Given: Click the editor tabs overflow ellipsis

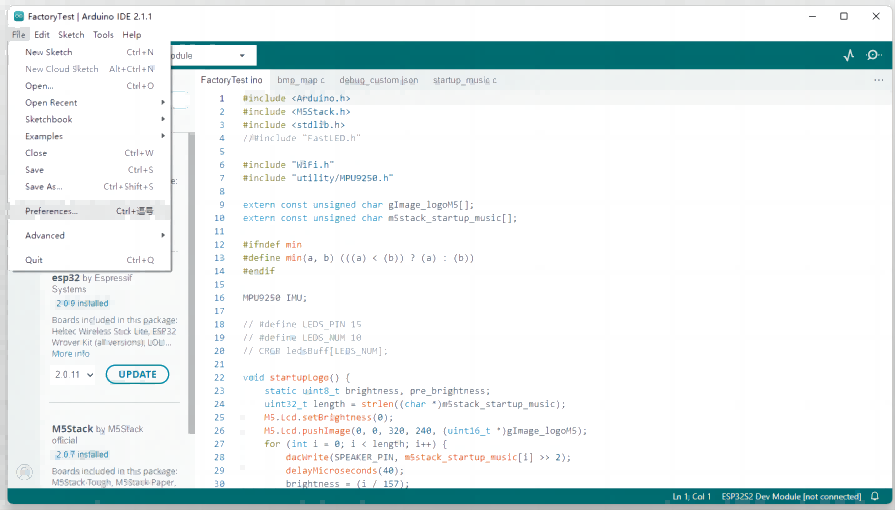Looking at the screenshot, I should coord(878,80).
